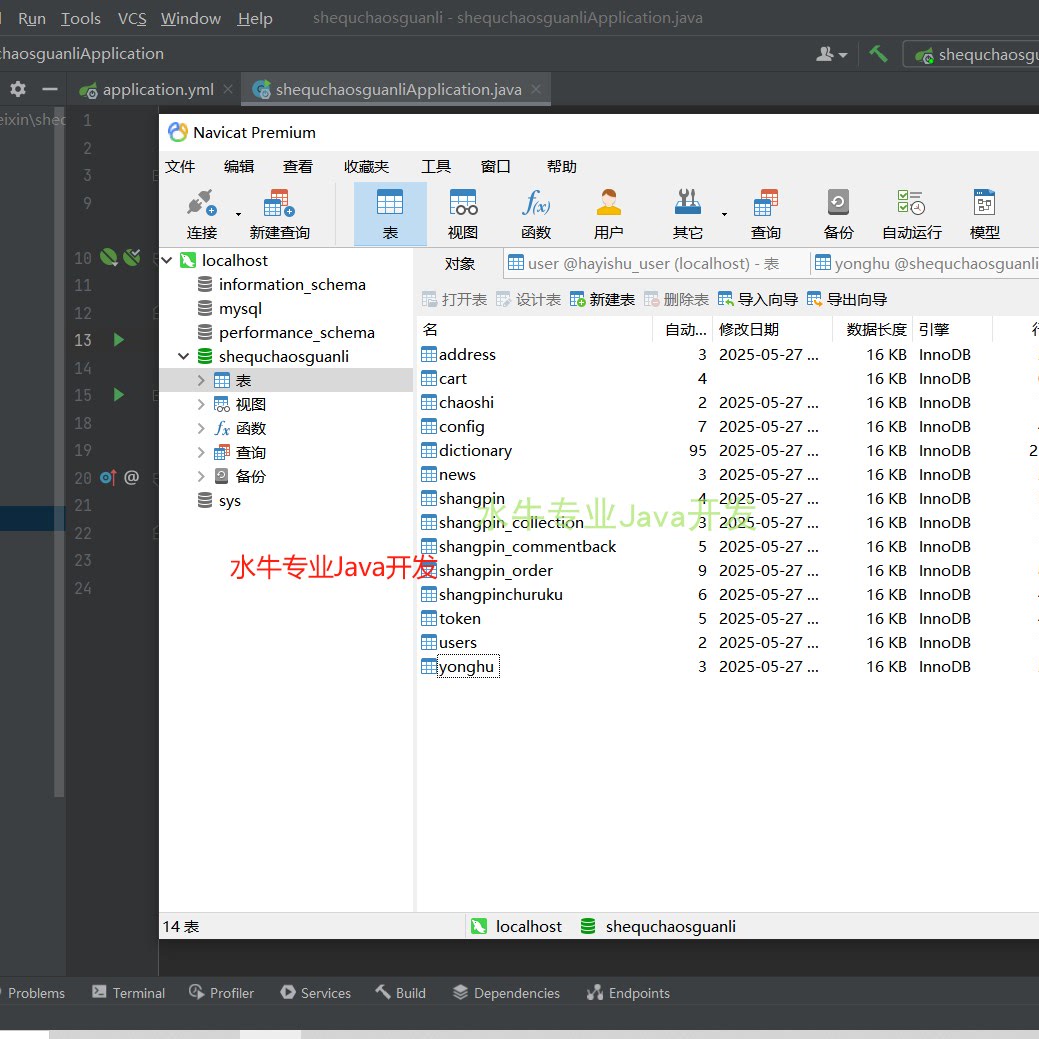Click the collapse minus icon beside the gear

click(x=50, y=89)
